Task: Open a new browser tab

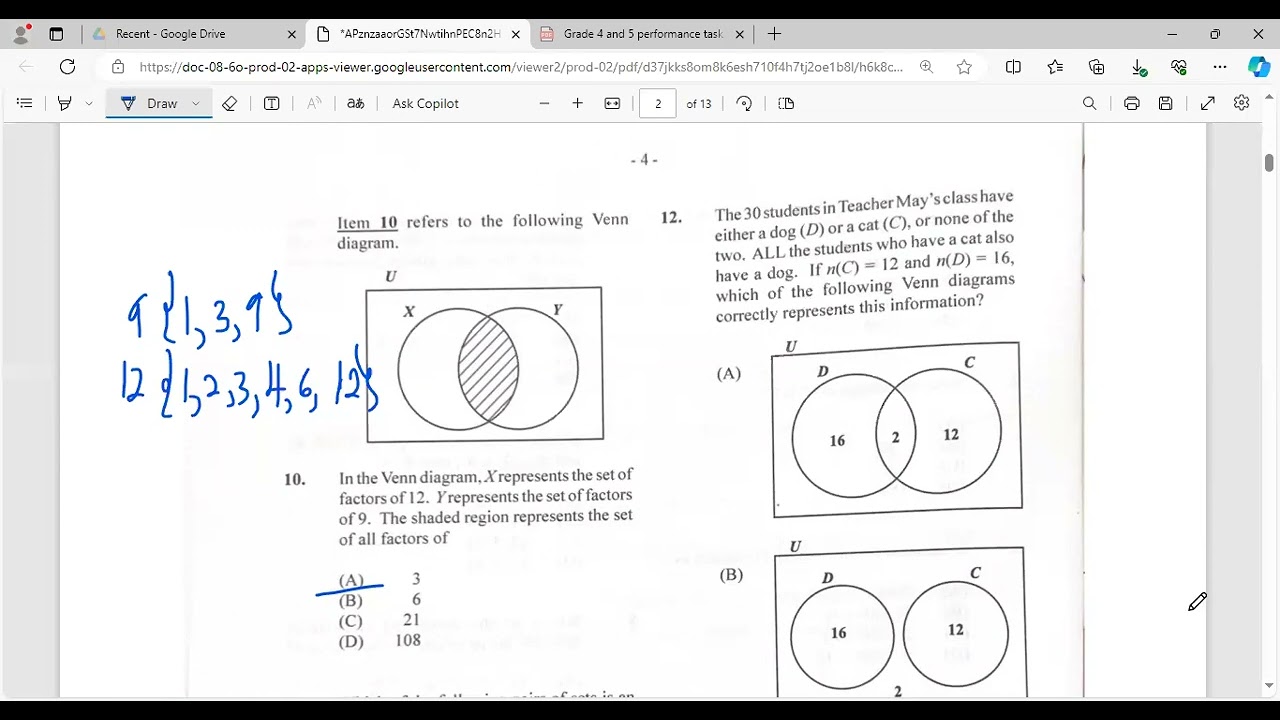Action: [x=774, y=34]
